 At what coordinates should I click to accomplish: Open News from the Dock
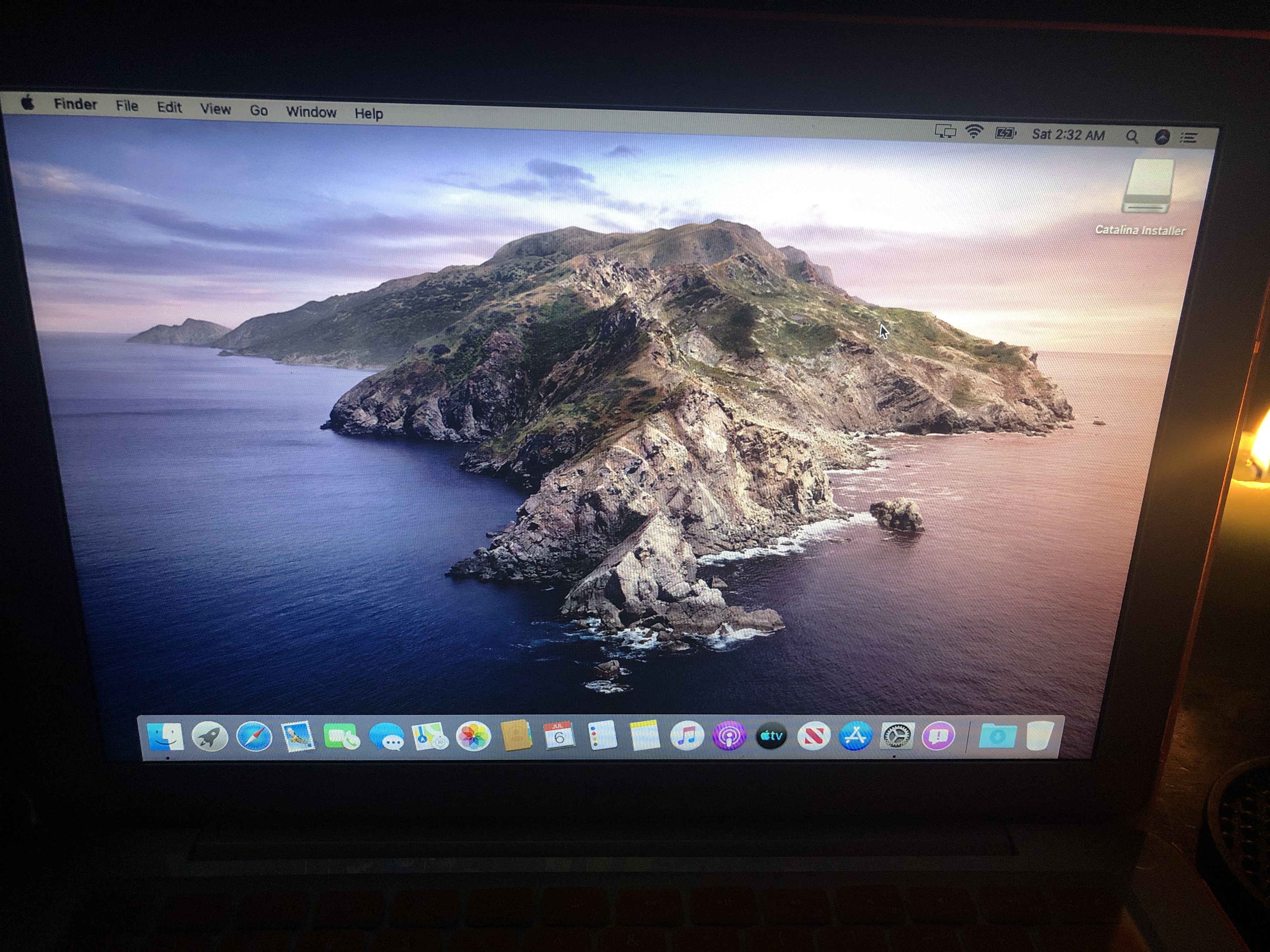814,735
